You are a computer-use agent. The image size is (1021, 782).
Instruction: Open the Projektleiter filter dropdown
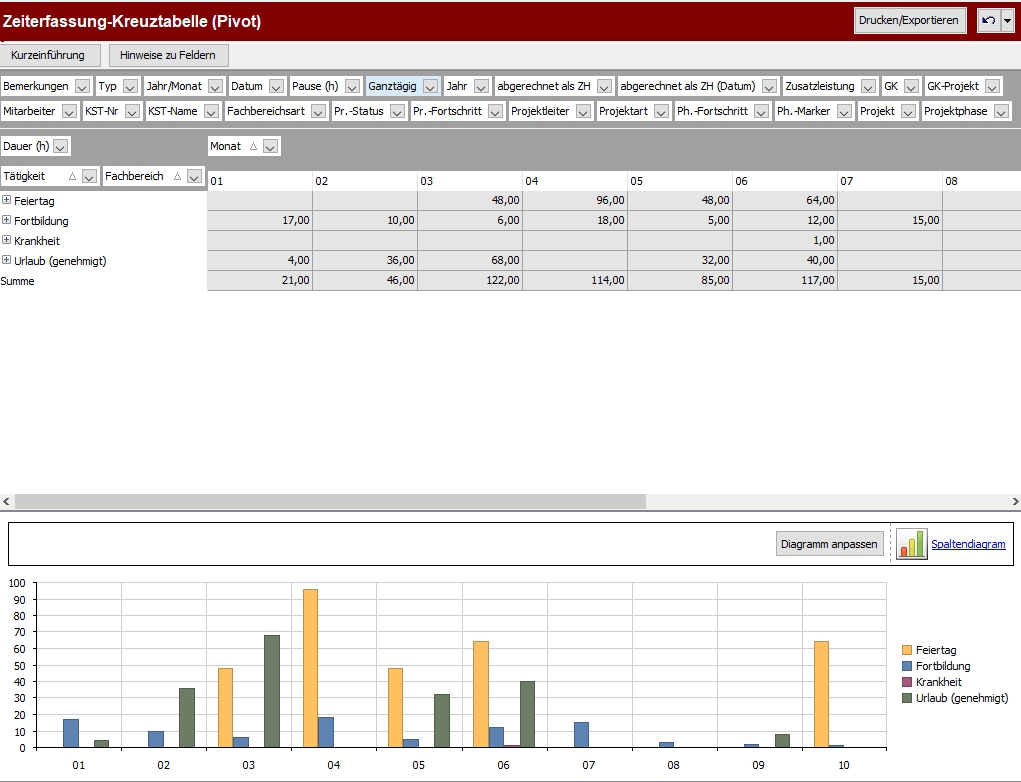coord(583,112)
